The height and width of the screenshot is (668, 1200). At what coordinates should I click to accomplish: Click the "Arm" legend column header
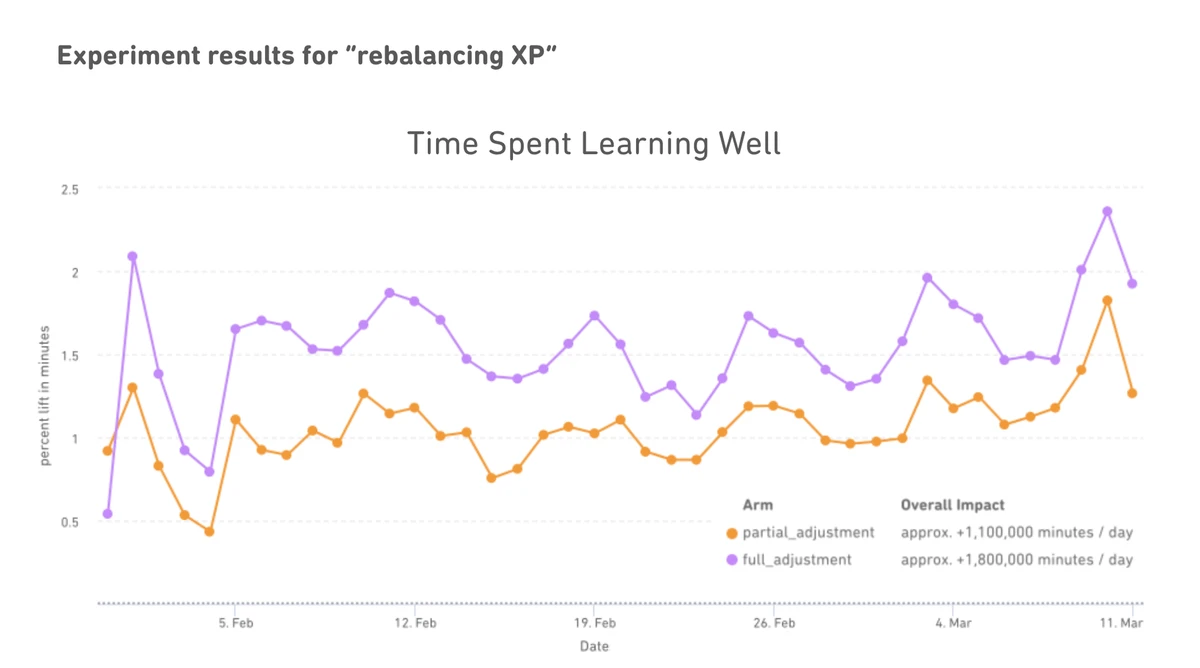tap(757, 506)
